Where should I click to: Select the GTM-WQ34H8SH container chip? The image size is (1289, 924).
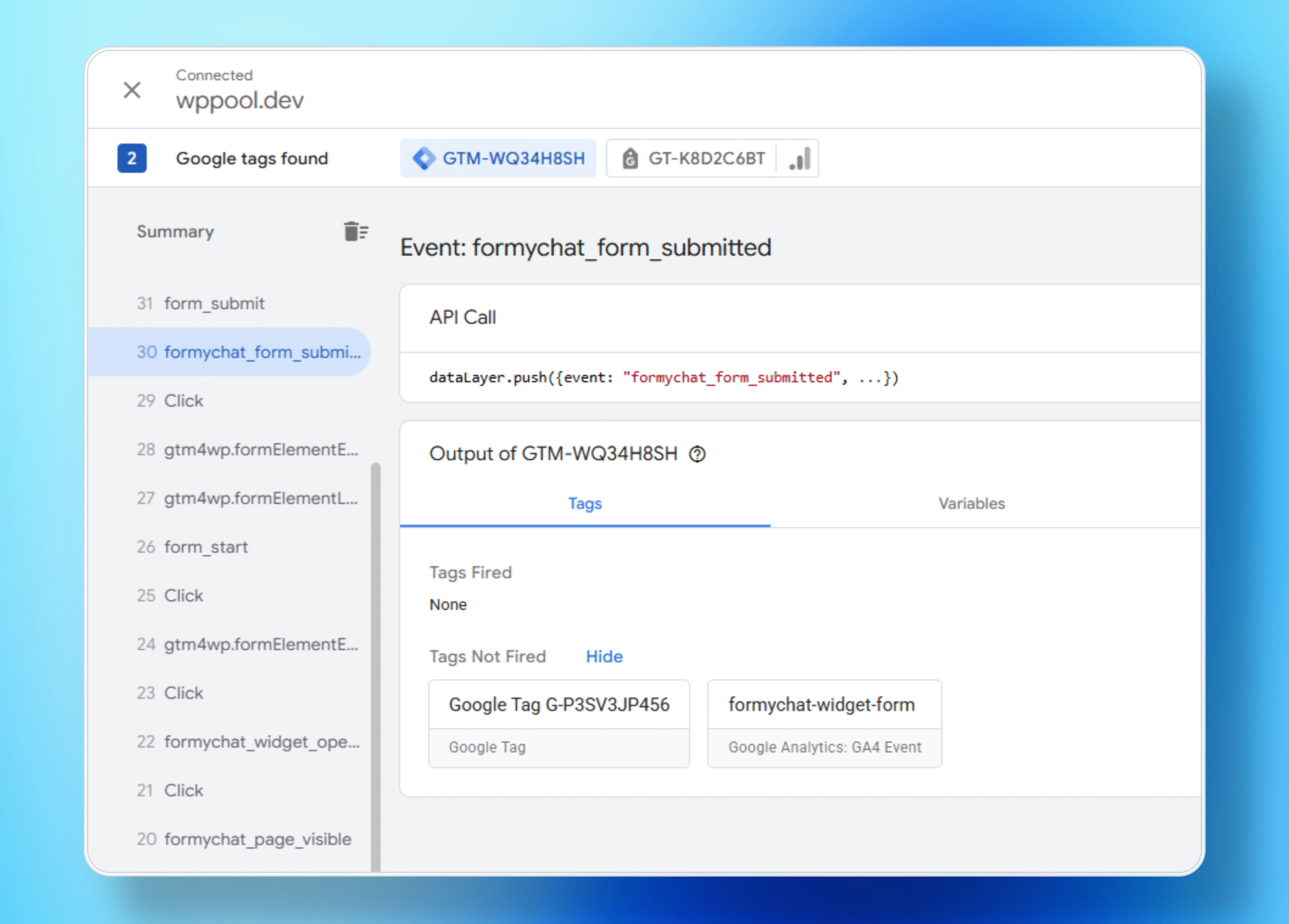coord(498,159)
